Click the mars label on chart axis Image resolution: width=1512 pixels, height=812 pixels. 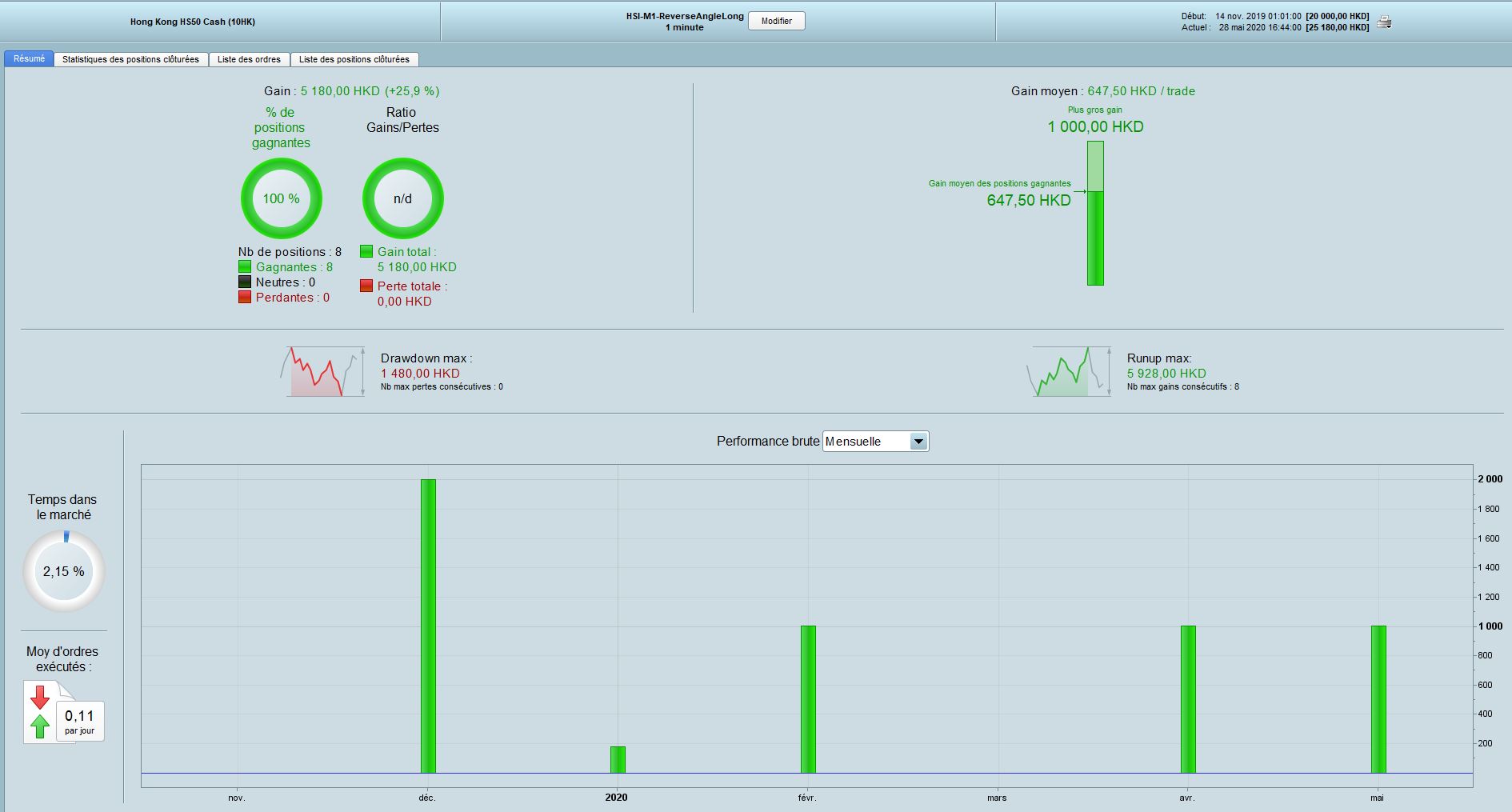pyautogui.click(x=997, y=798)
